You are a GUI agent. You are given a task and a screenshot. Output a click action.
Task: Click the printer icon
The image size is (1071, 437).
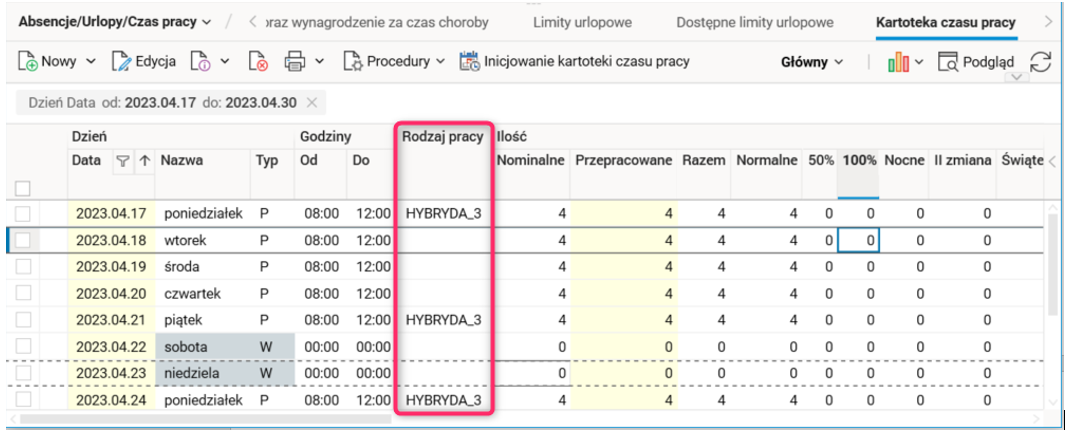click(295, 61)
